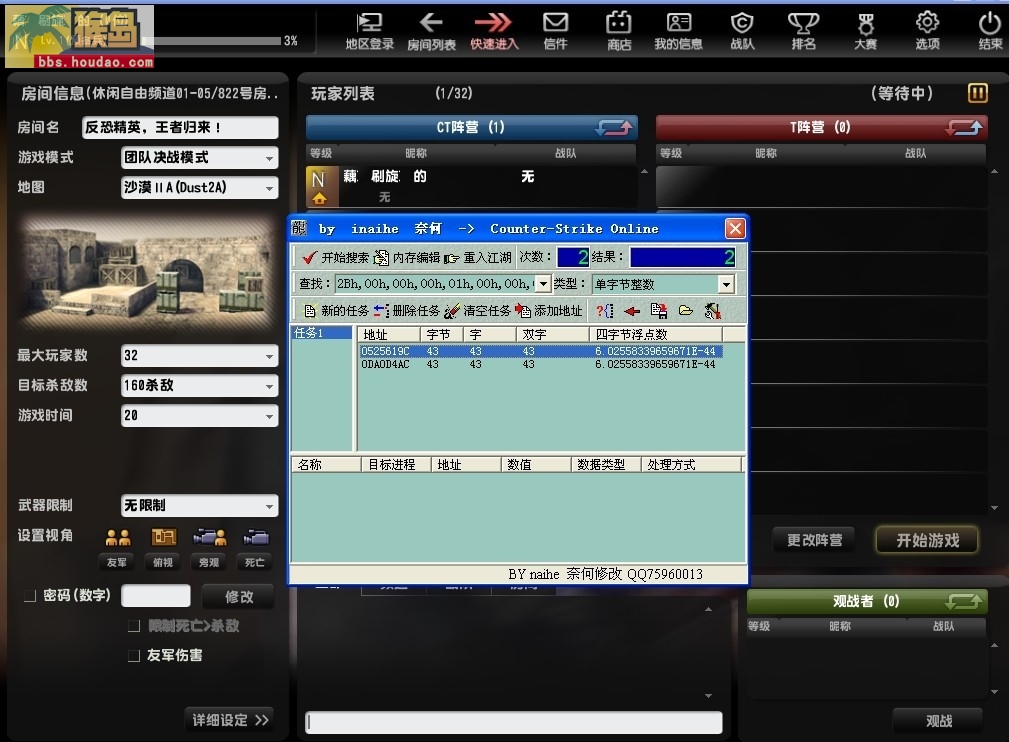
Task: Expand the 目标杀敌数 dropdown
Action: [199, 386]
